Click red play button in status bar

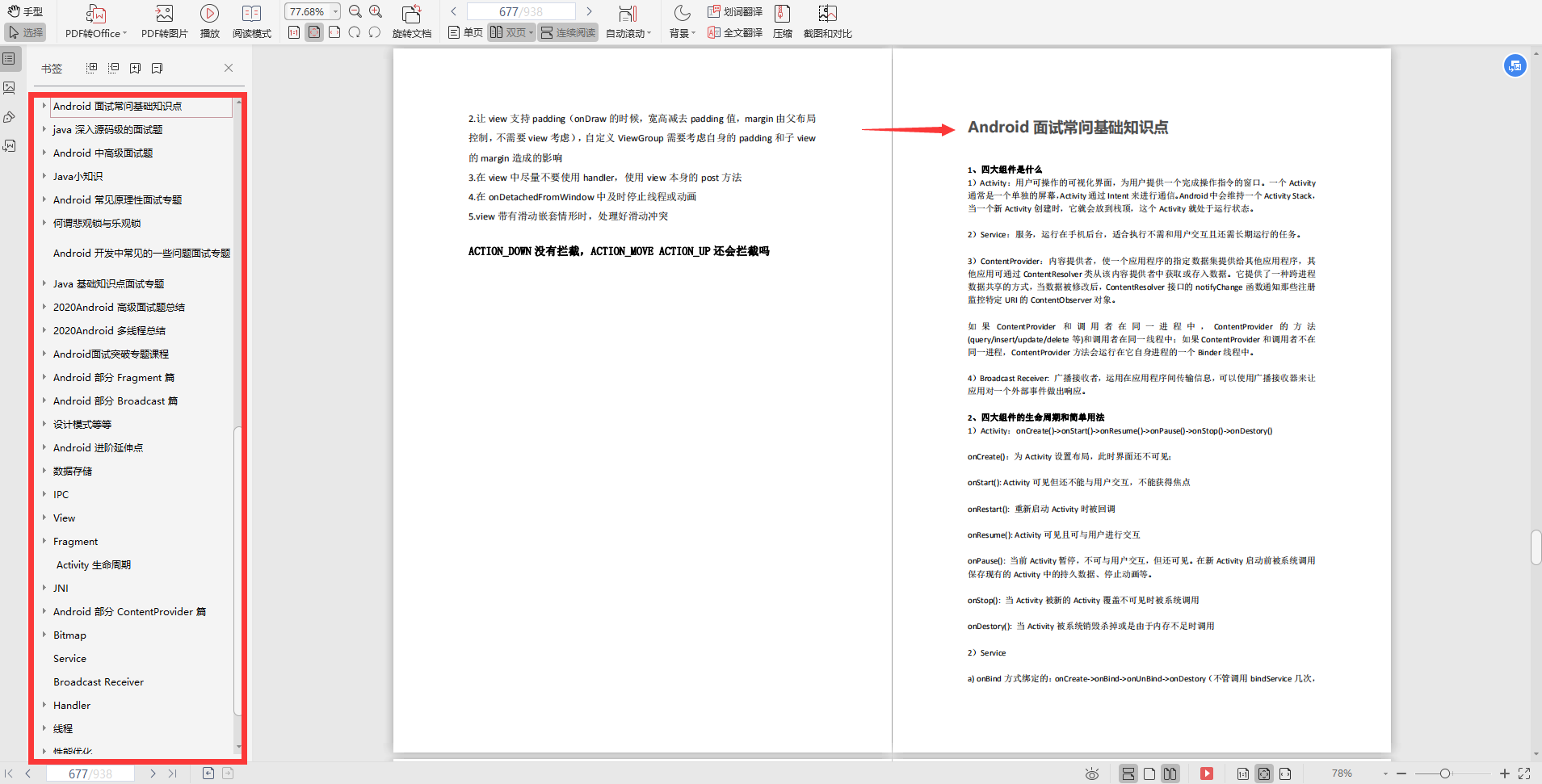click(x=1207, y=774)
